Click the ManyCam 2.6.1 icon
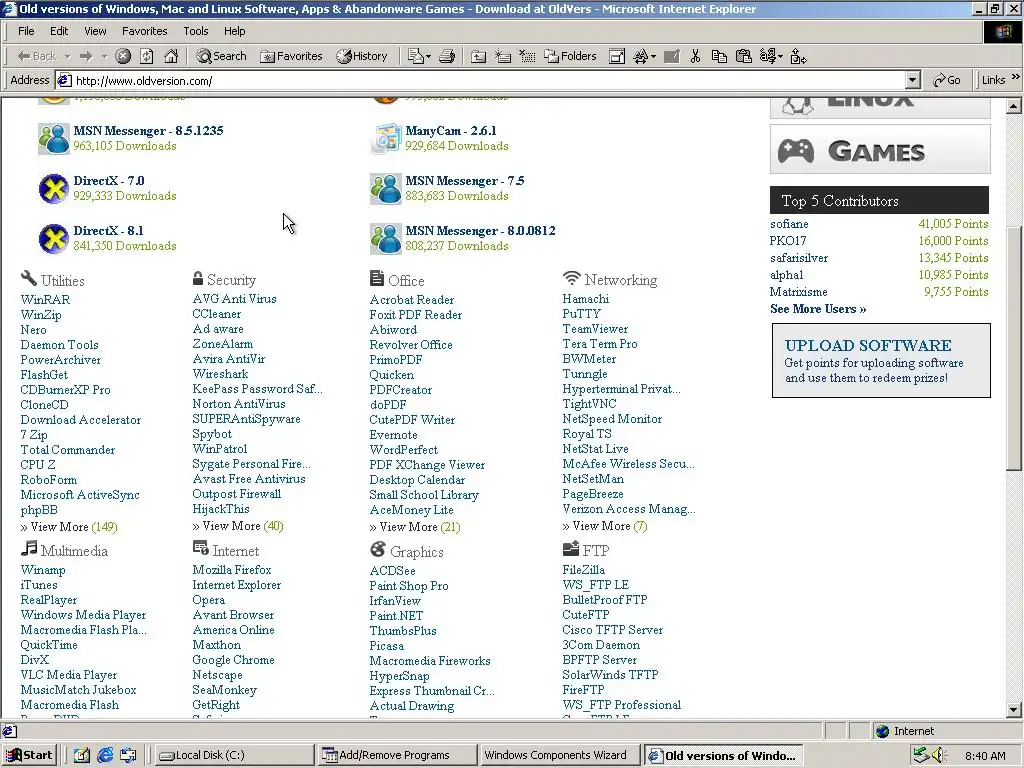 [x=385, y=138]
